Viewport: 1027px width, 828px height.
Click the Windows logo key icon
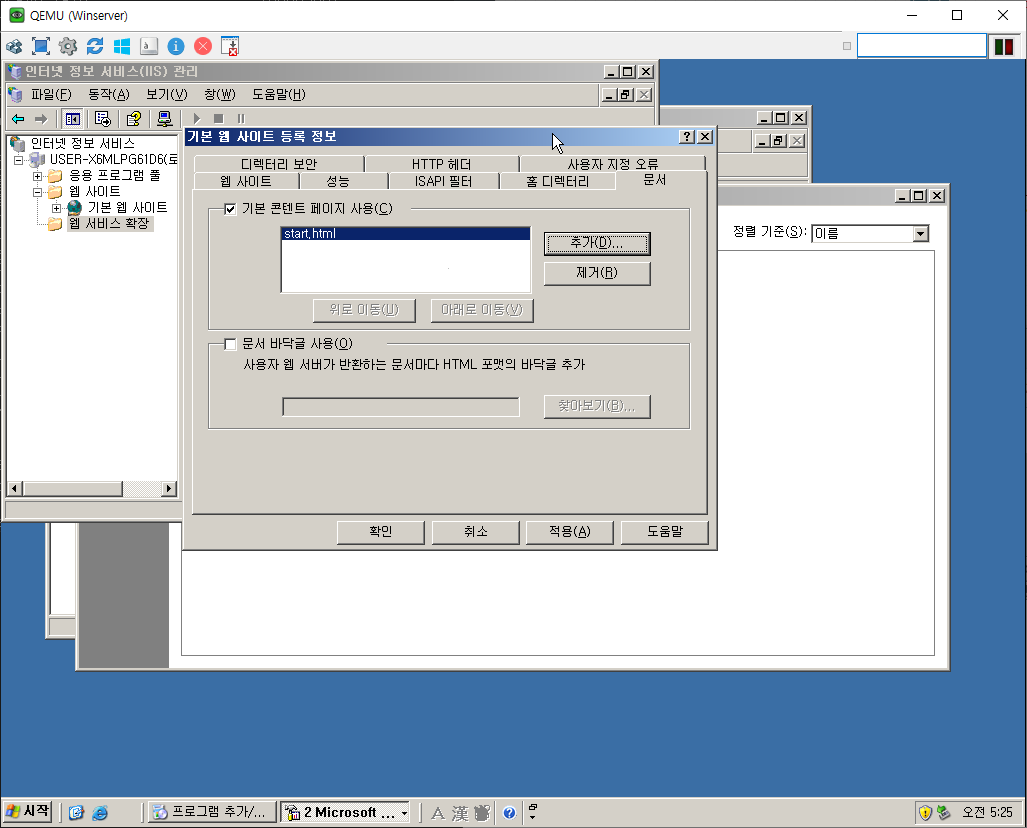[x=122, y=47]
